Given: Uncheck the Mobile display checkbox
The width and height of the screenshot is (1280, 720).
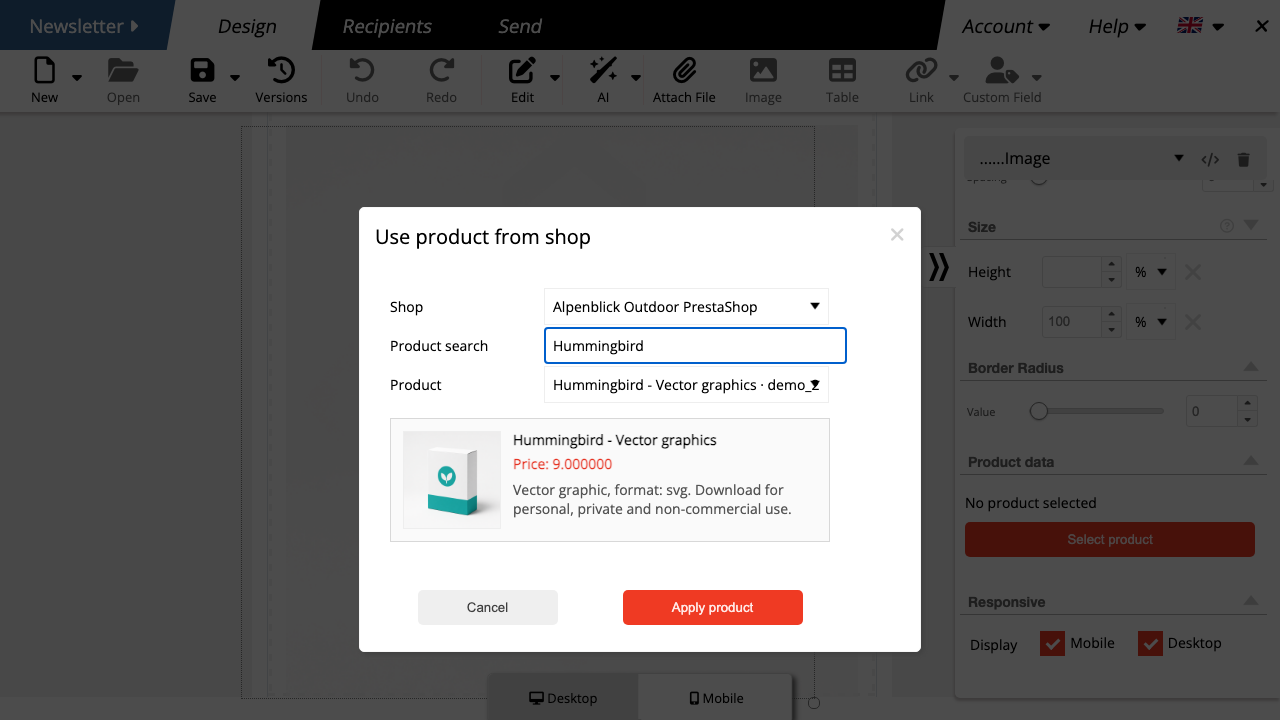Looking at the screenshot, I should [x=1052, y=644].
